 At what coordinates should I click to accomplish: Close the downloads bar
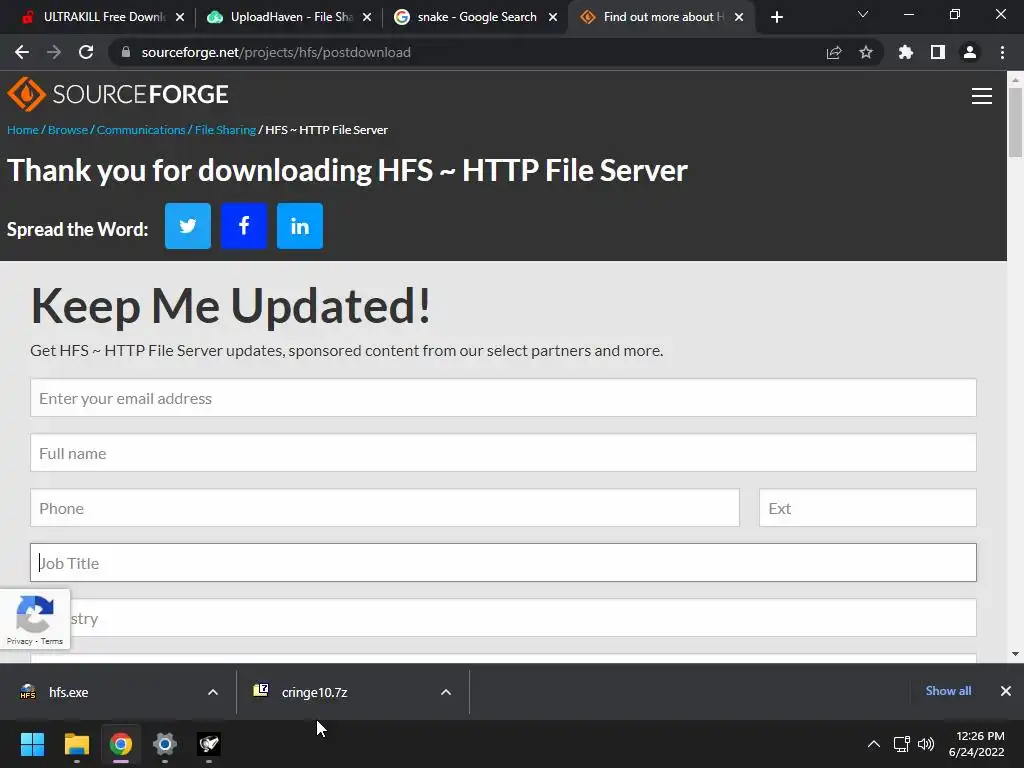1006,691
